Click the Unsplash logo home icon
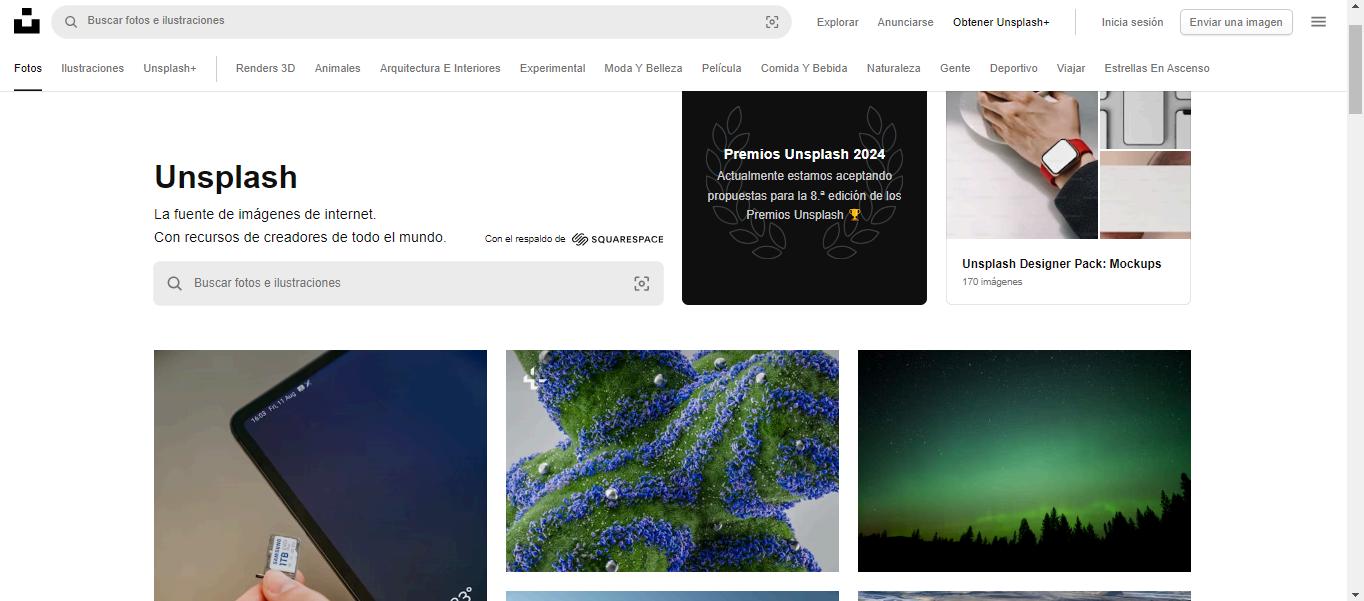This screenshot has height=601, width=1364. click(27, 21)
